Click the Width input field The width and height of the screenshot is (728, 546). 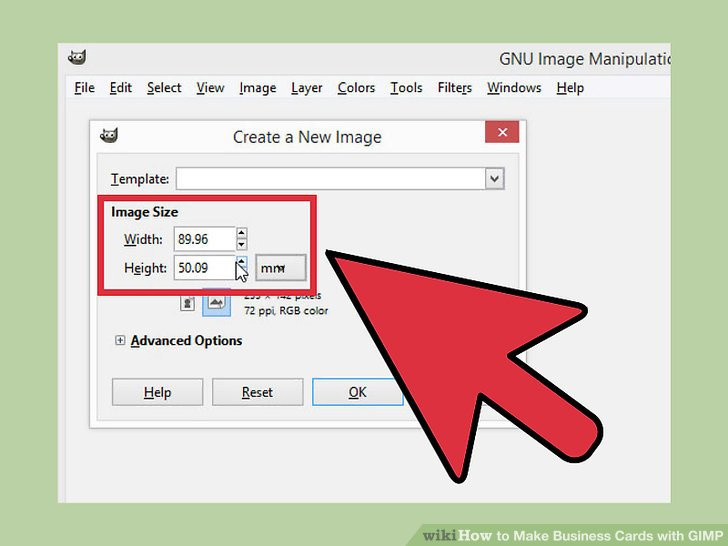(205, 239)
